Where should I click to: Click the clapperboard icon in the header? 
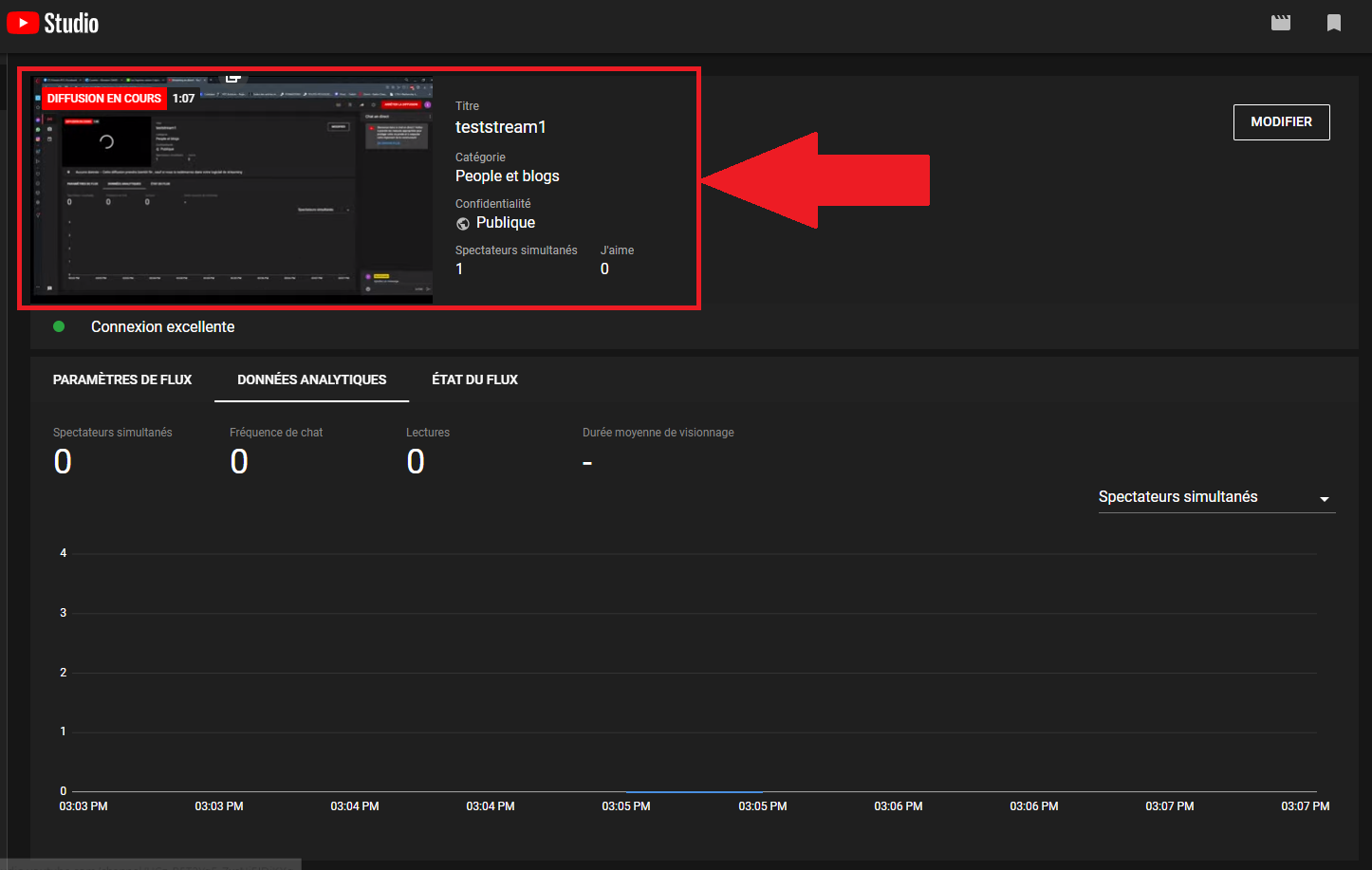pyautogui.click(x=1281, y=23)
